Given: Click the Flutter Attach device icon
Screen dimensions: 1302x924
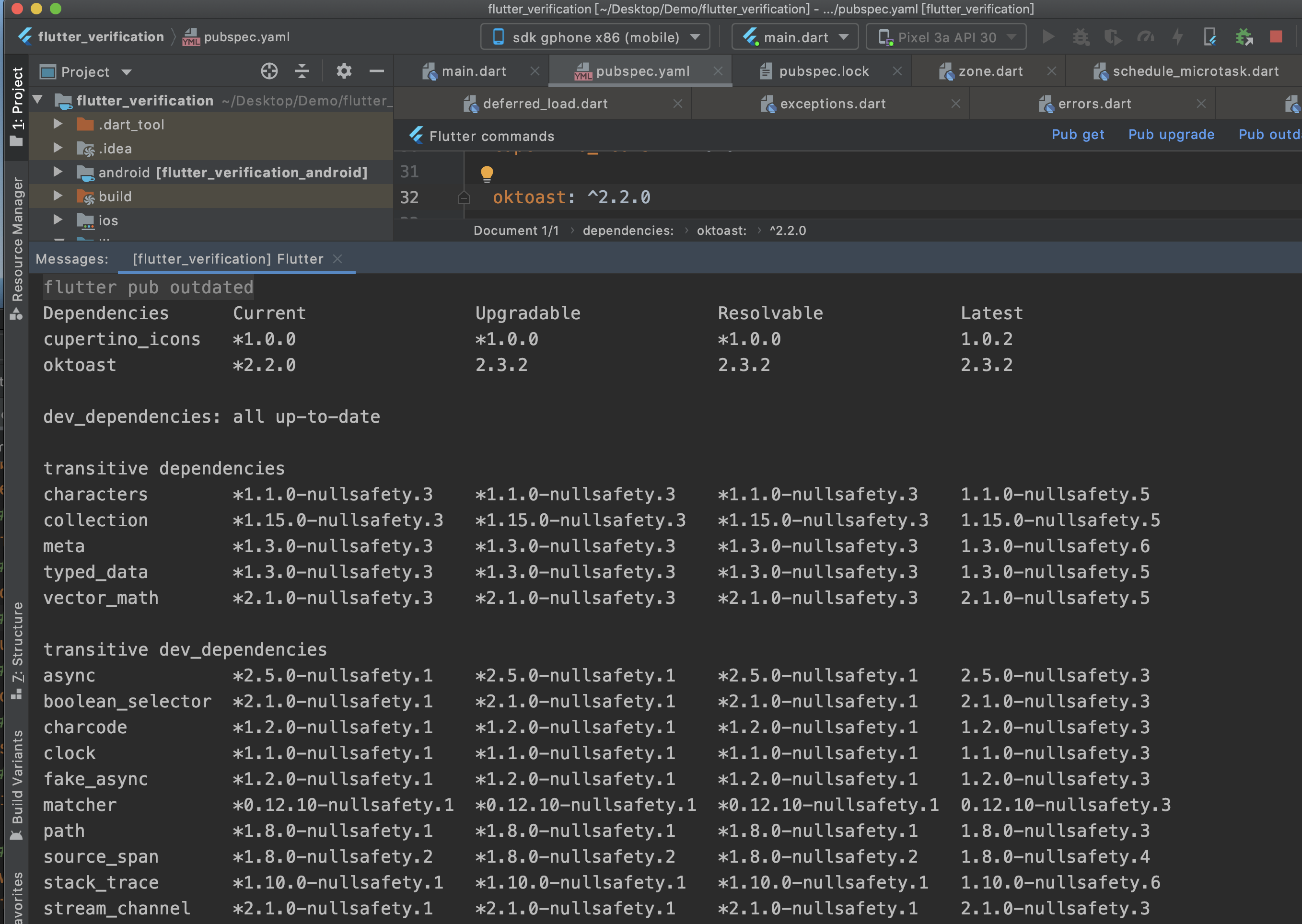Looking at the screenshot, I should click(x=1209, y=37).
